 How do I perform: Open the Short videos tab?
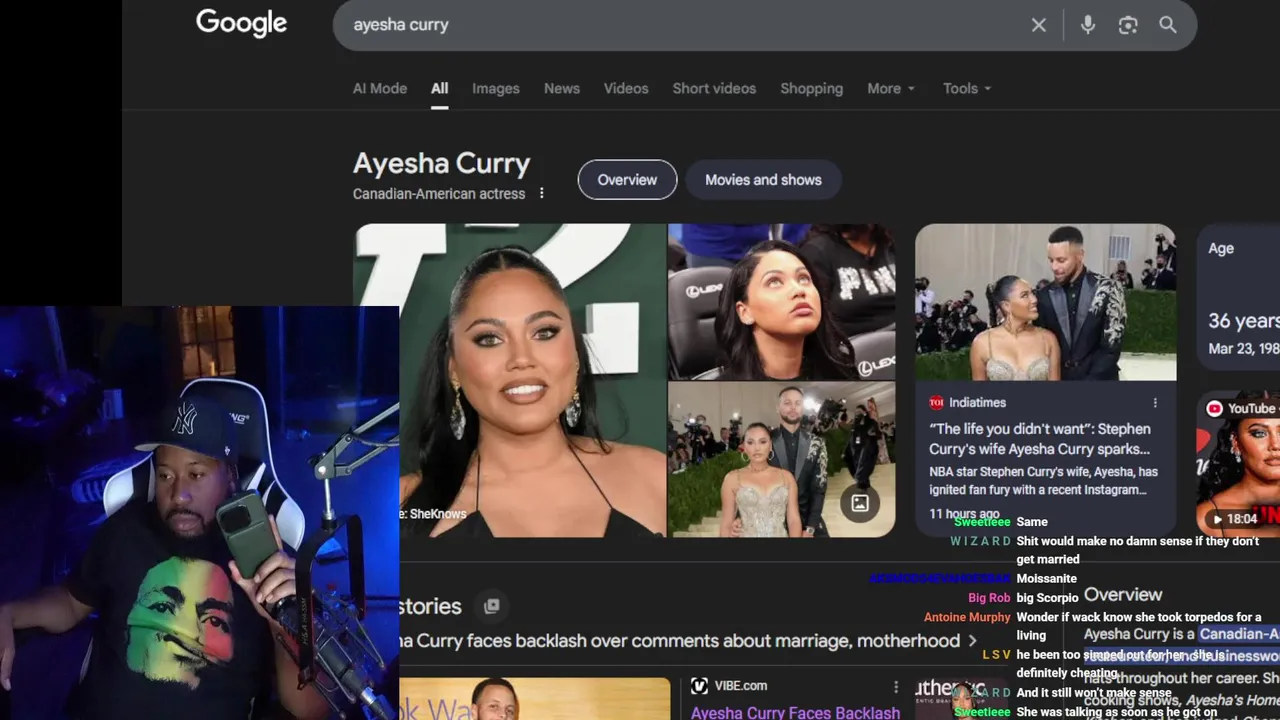click(x=714, y=88)
